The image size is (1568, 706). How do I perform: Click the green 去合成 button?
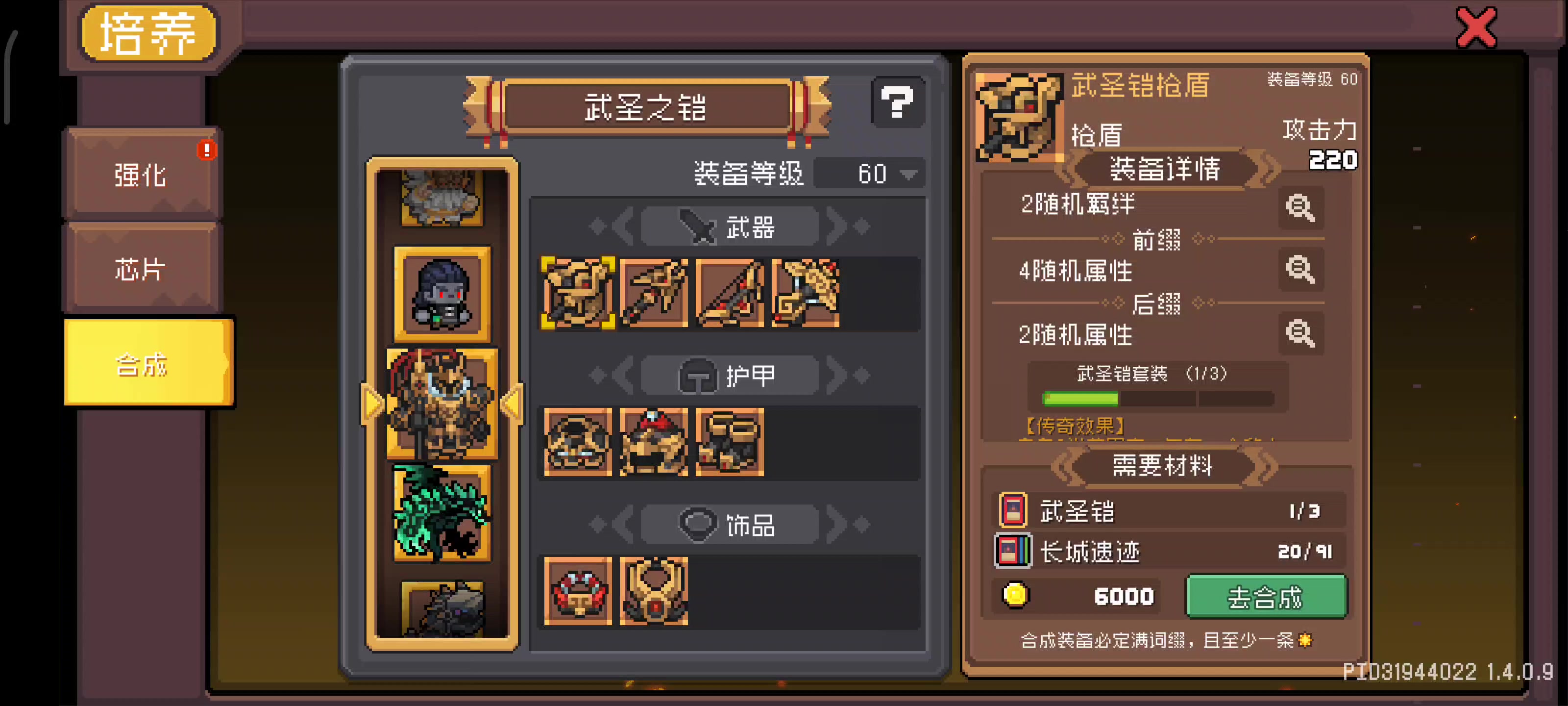tap(1266, 596)
